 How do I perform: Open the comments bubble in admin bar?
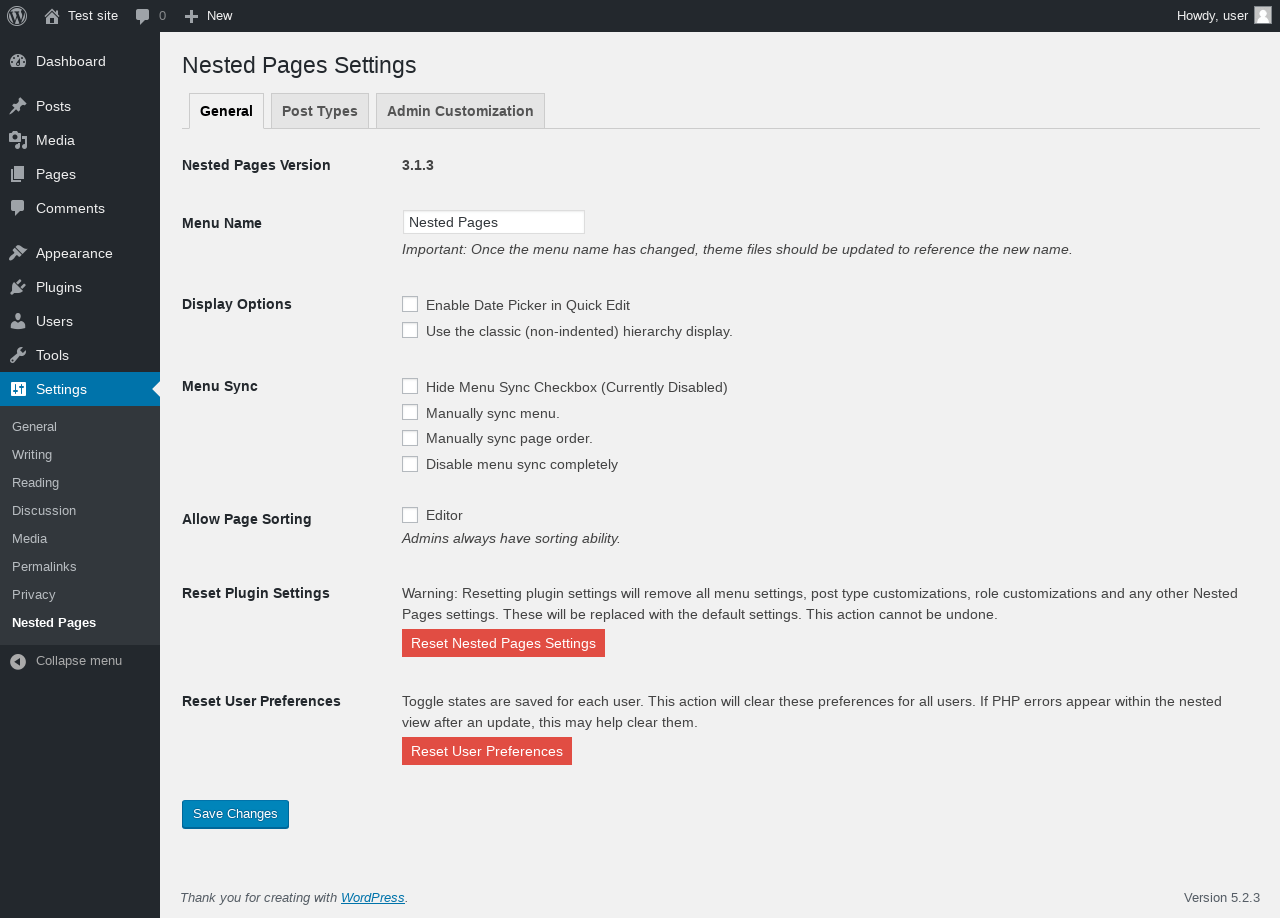pyautogui.click(x=143, y=16)
